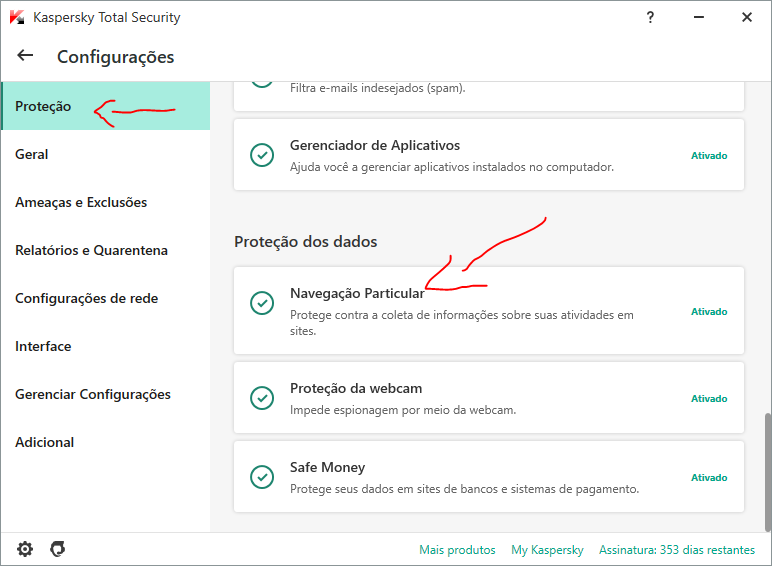The width and height of the screenshot is (772, 566).
Task: Click the vertical scrollbar thumb on the right
Action: pyautogui.click(x=768, y=472)
